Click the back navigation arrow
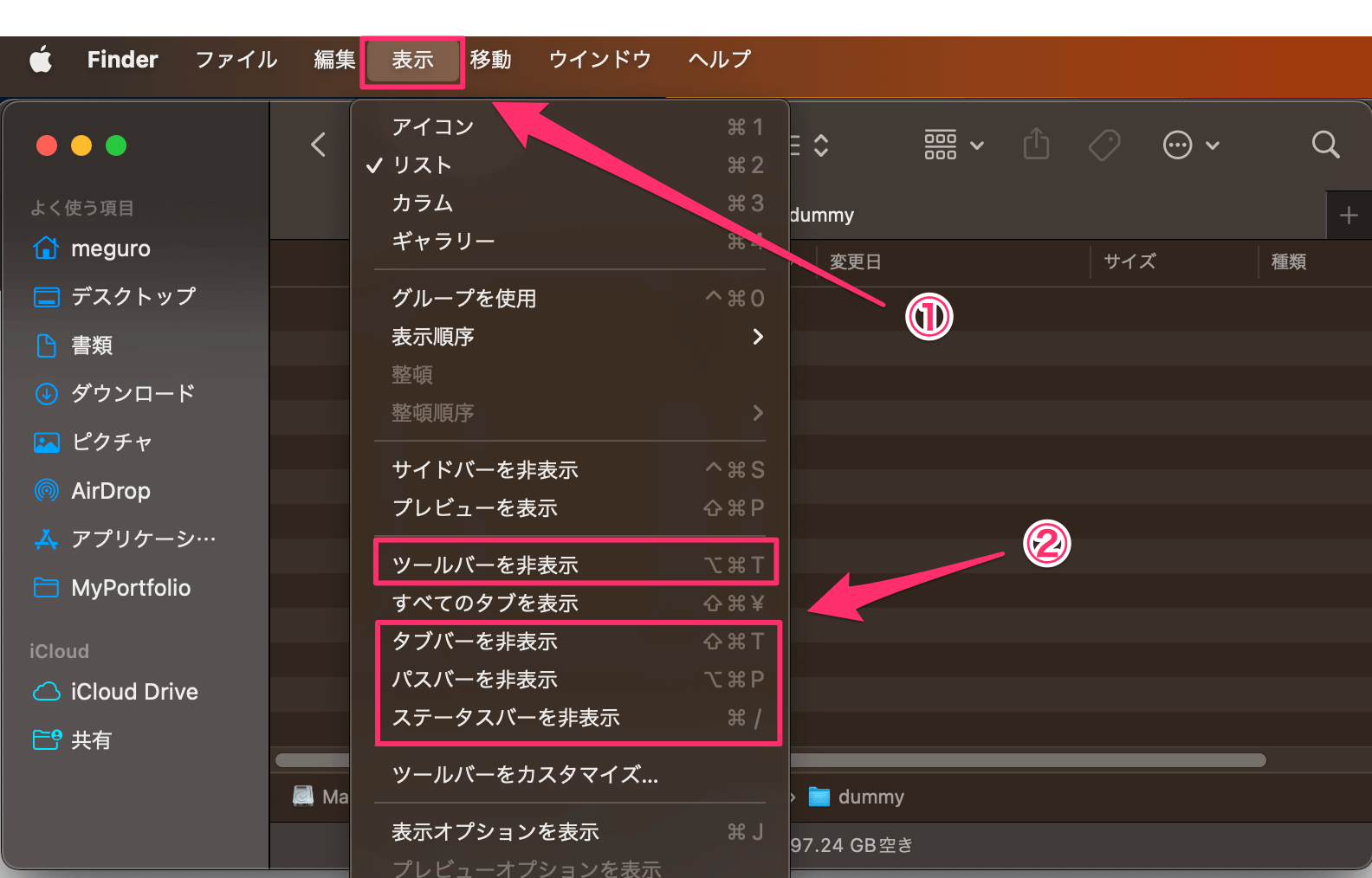Image resolution: width=1372 pixels, height=878 pixels. (319, 145)
